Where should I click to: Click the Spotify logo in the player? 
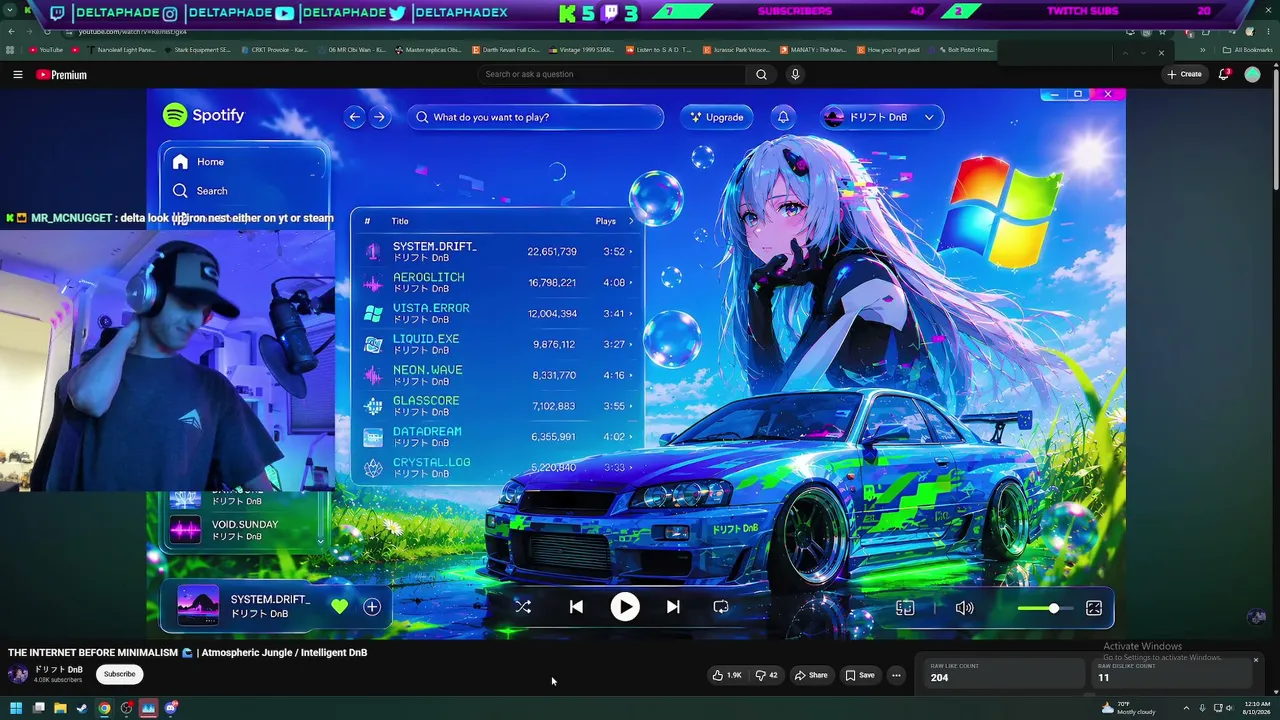tap(204, 115)
